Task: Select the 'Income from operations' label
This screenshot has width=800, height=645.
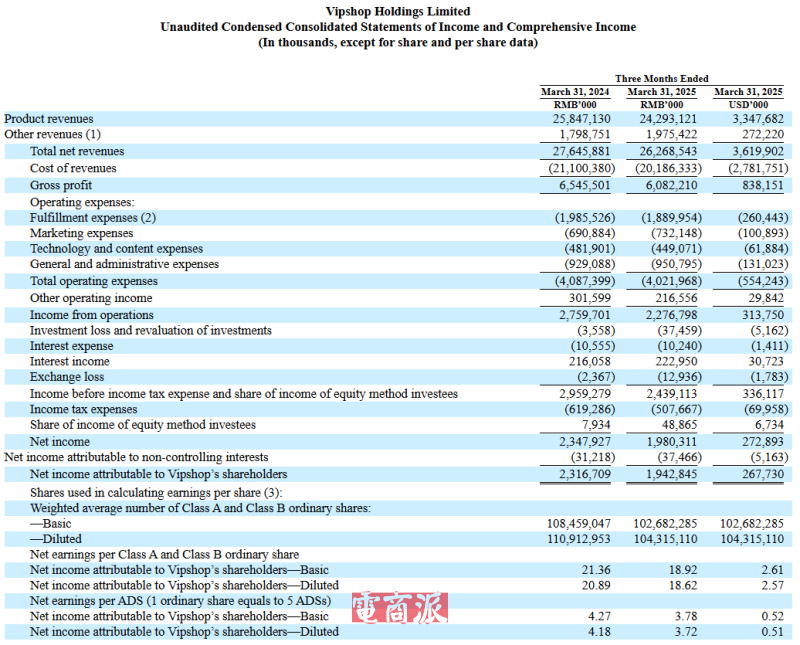Action: (x=91, y=315)
